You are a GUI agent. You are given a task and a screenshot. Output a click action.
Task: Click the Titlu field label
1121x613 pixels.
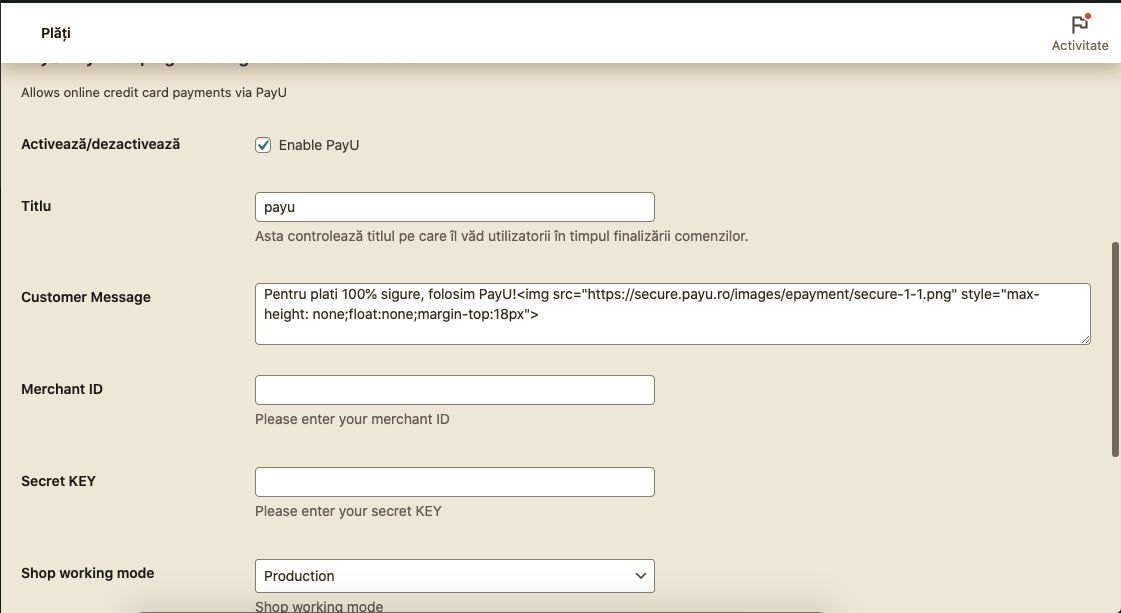pyautogui.click(x=36, y=206)
